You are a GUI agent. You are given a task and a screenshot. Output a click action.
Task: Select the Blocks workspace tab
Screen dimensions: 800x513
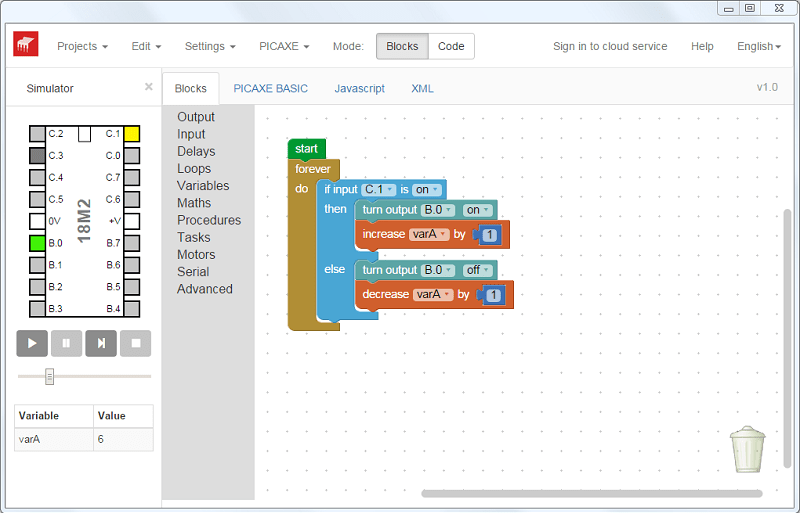[x=190, y=88]
